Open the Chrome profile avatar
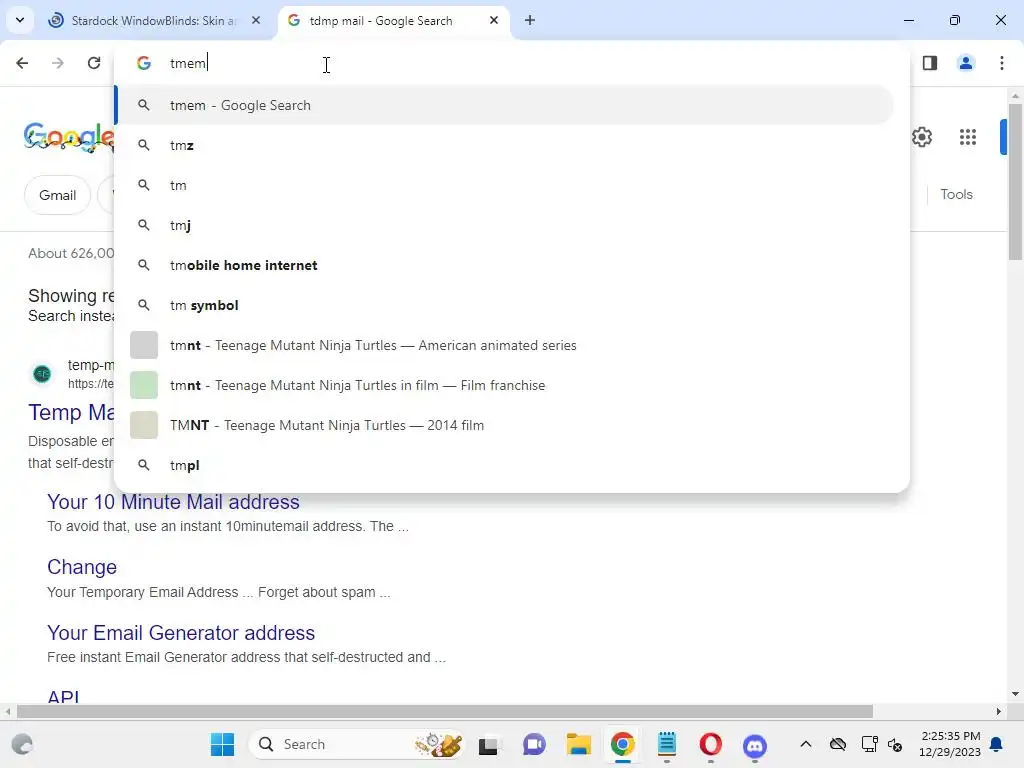Viewport: 1024px width, 768px height. point(965,63)
